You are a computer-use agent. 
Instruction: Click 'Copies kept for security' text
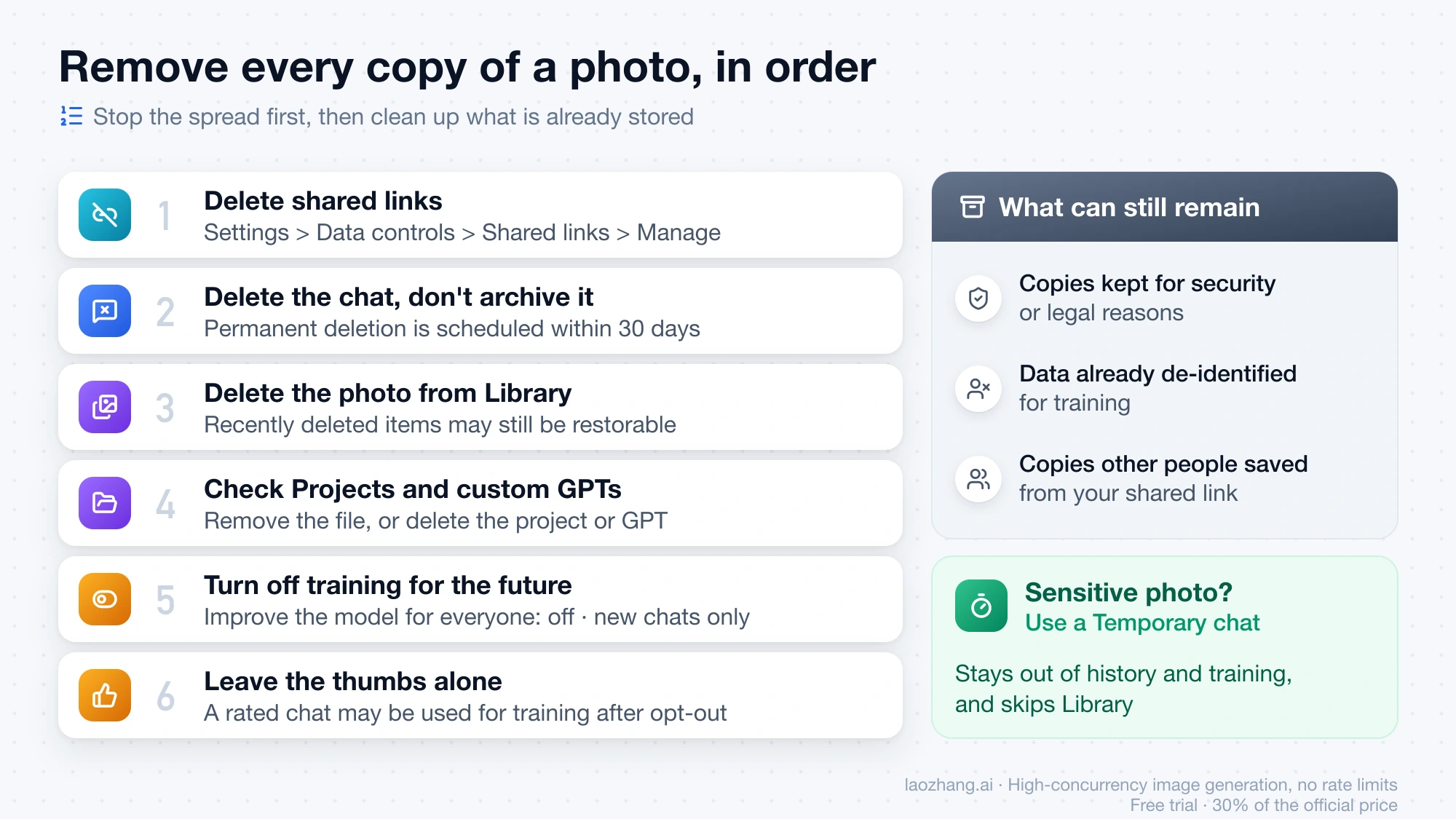pyautogui.click(x=1147, y=283)
